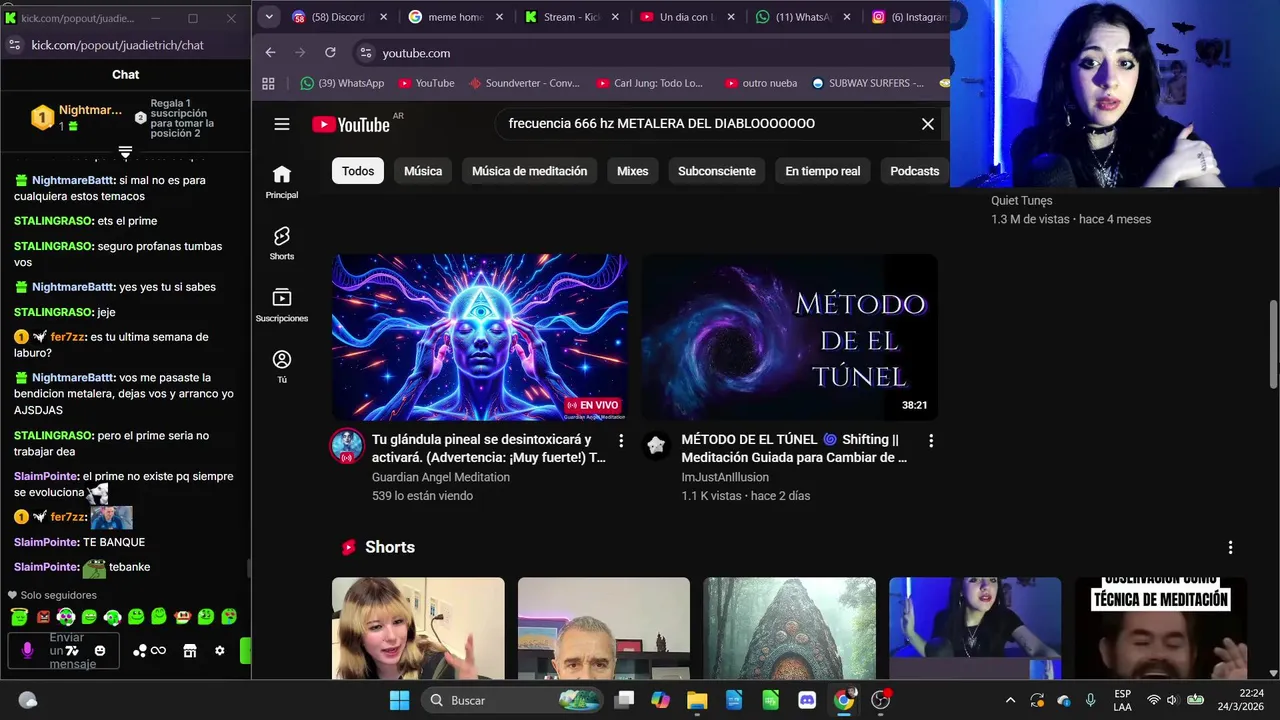Open Guardian Angel Meditation channel avatar
1280x720 pixels.
point(347,446)
